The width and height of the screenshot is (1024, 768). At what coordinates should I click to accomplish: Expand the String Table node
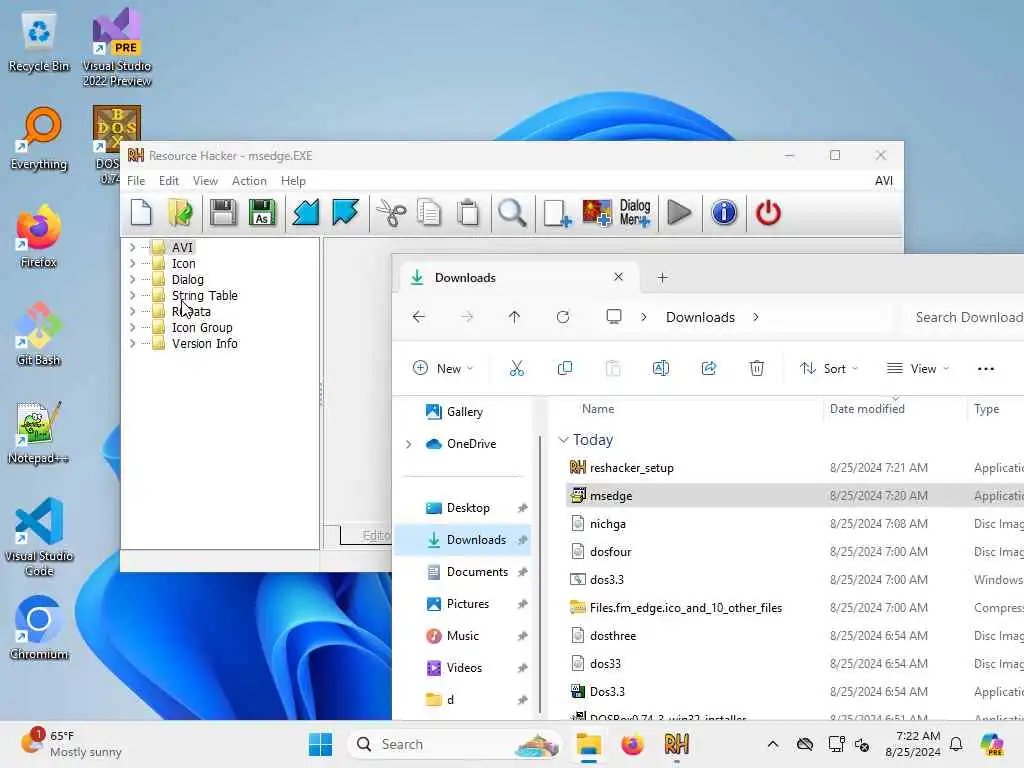pyautogui.click(x=133, y=296)
